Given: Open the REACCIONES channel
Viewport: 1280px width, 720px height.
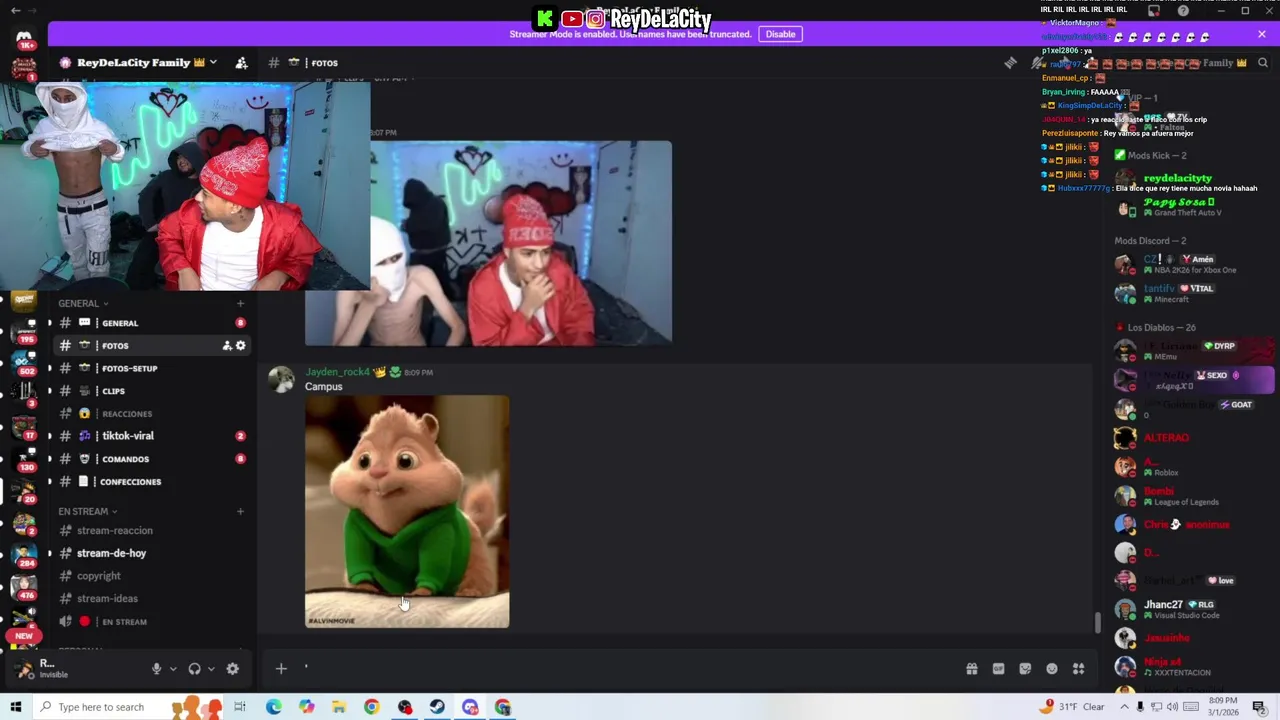Looking at the screenshot, I should point(150,413).
